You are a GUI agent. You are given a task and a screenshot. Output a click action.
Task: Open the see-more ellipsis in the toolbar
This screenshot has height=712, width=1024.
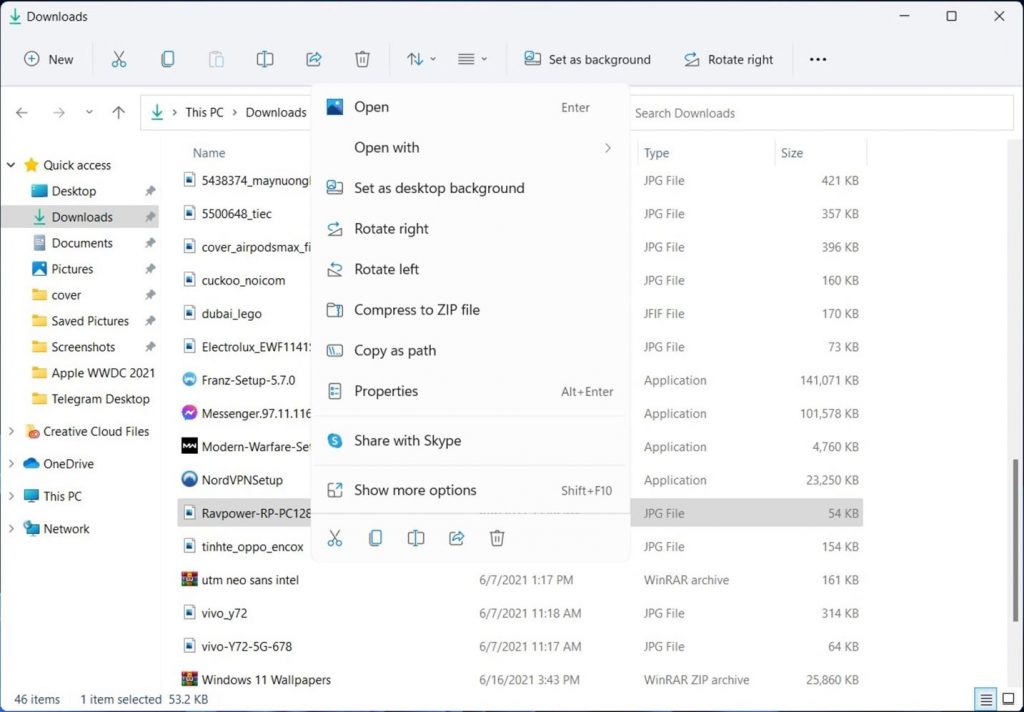tap(817, 59)
